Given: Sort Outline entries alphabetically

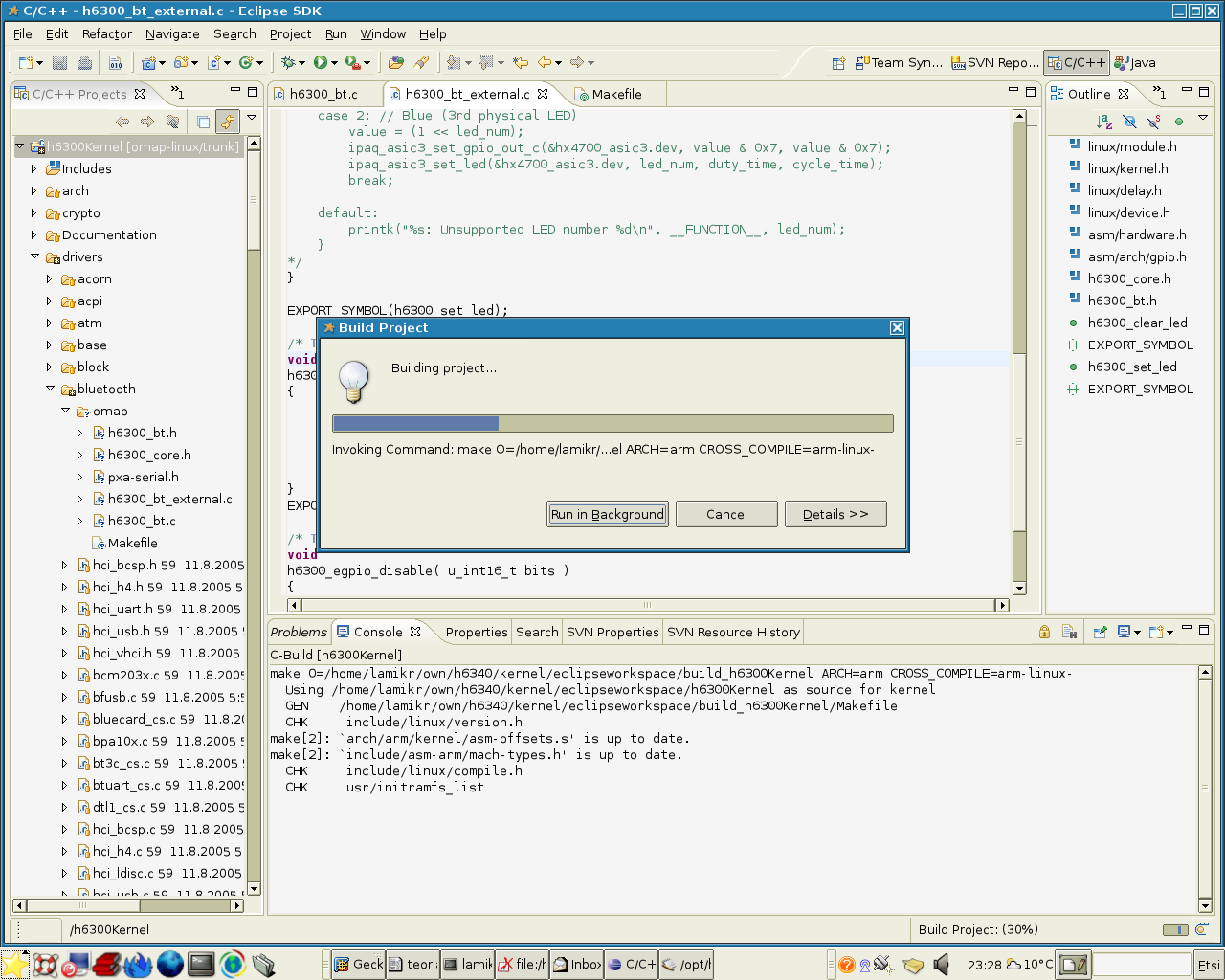Looking at the screenshot, I should click(x=1104, y=122).
